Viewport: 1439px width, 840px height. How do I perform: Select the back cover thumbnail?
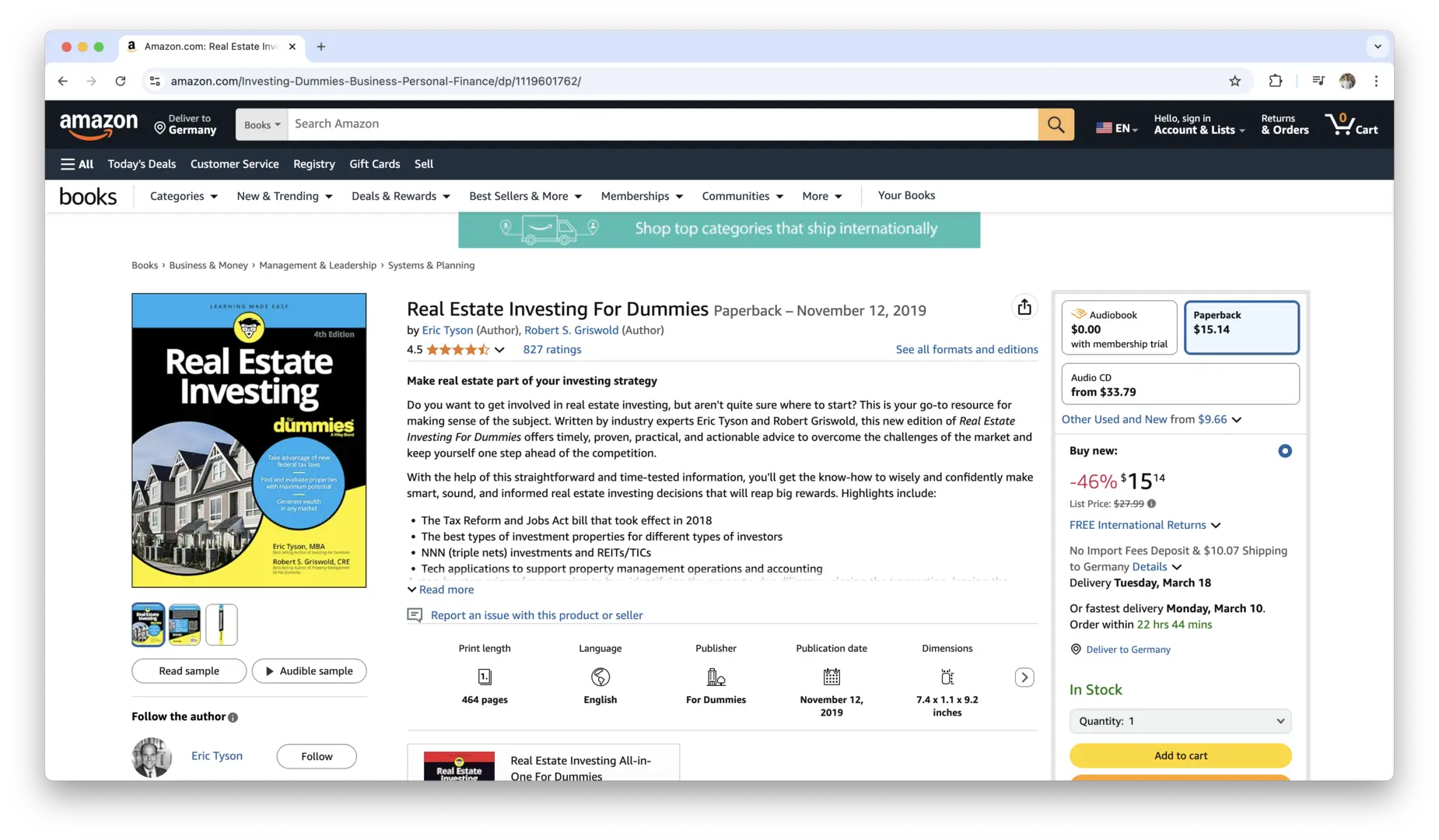pos(184,625)
